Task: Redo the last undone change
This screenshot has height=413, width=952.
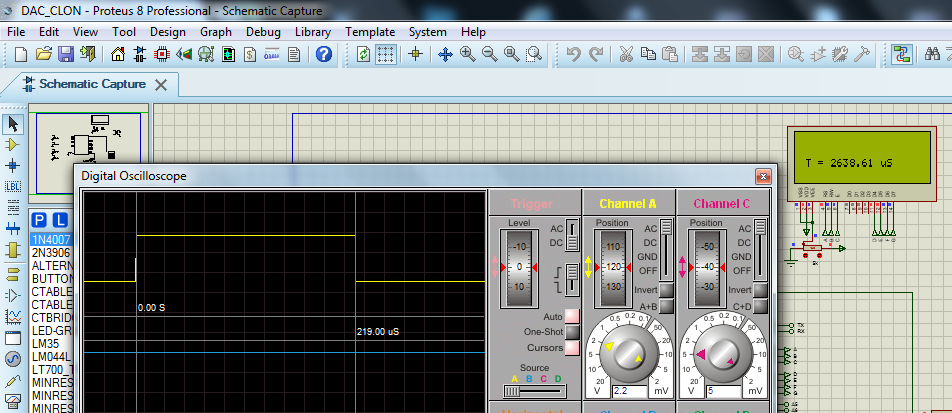Action: pos(596,55)
